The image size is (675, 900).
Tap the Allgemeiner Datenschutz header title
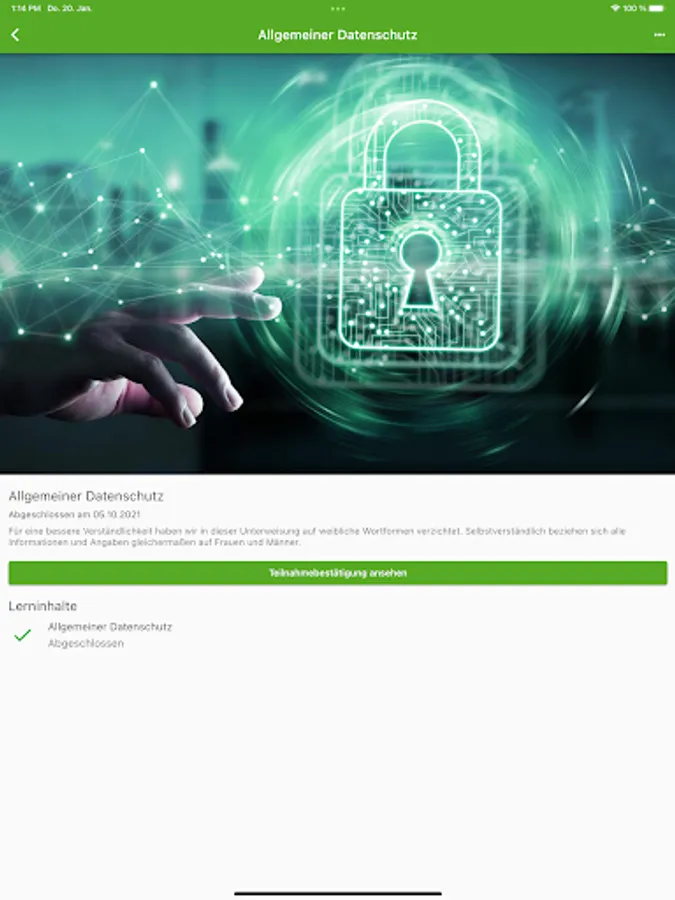tap(338, 35)
